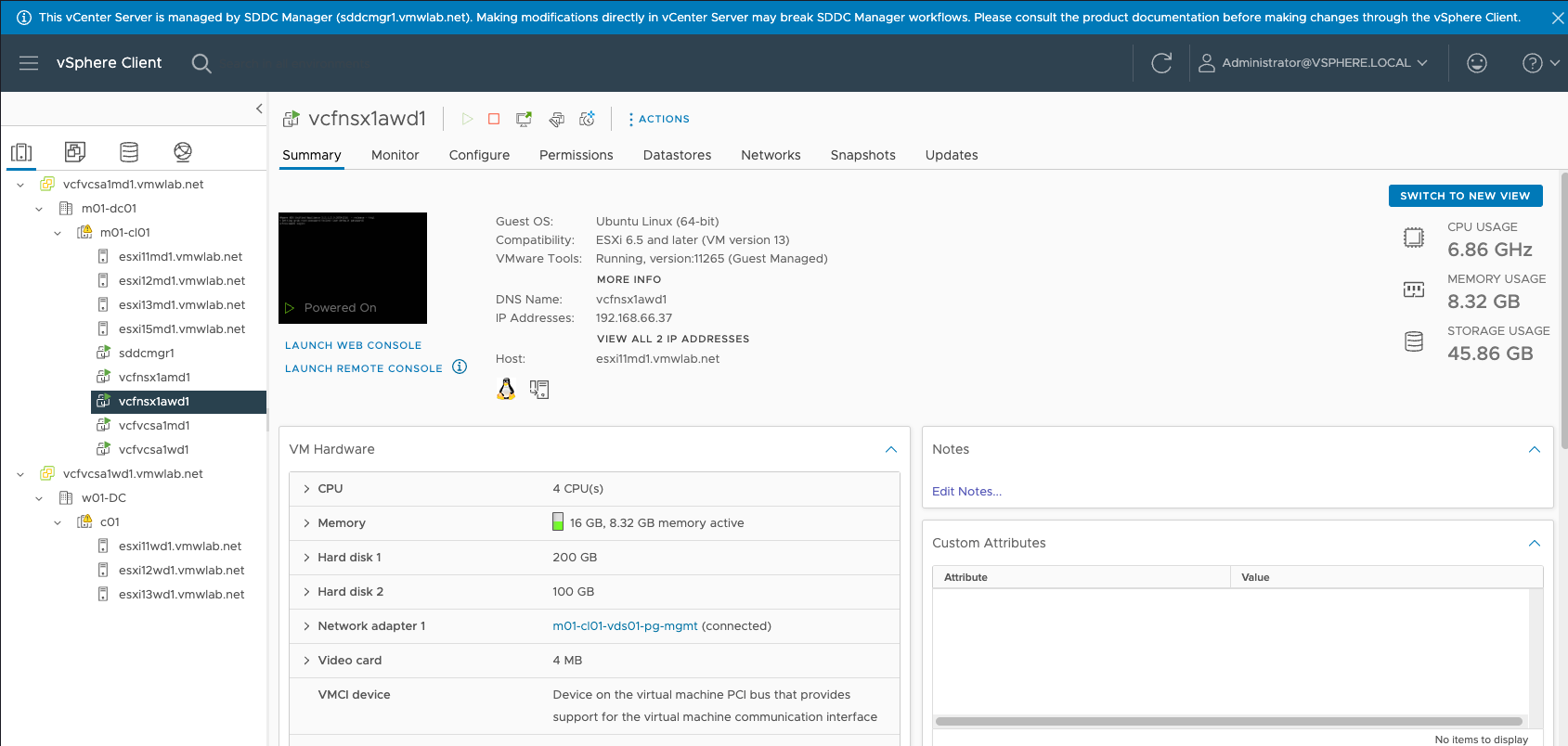The image size is (1568, 746).
Task: Open the Administrator@VSPHERE.LOCAL user menu
Action: (1313, 63)
